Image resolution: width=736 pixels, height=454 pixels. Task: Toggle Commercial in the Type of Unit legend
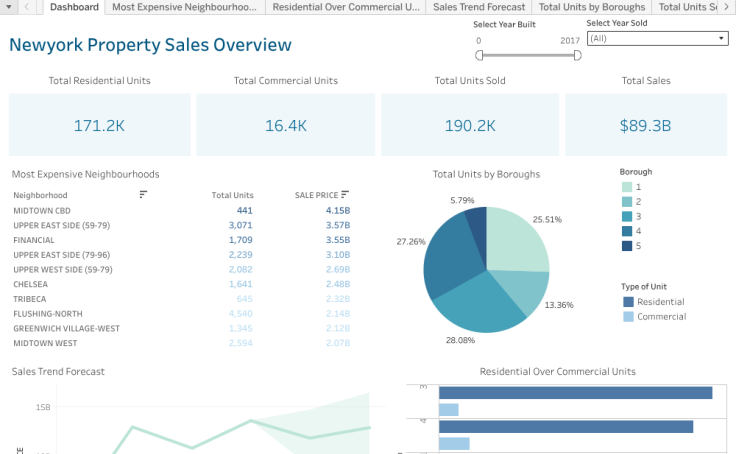pyautogui.click(x=628, y=317)
